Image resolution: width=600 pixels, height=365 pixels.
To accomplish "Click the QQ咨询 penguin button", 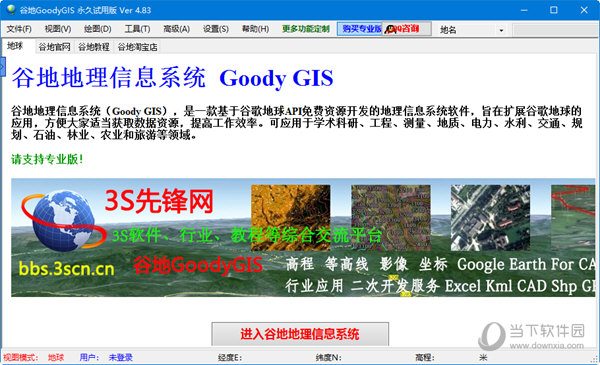I will coord(407,29).
